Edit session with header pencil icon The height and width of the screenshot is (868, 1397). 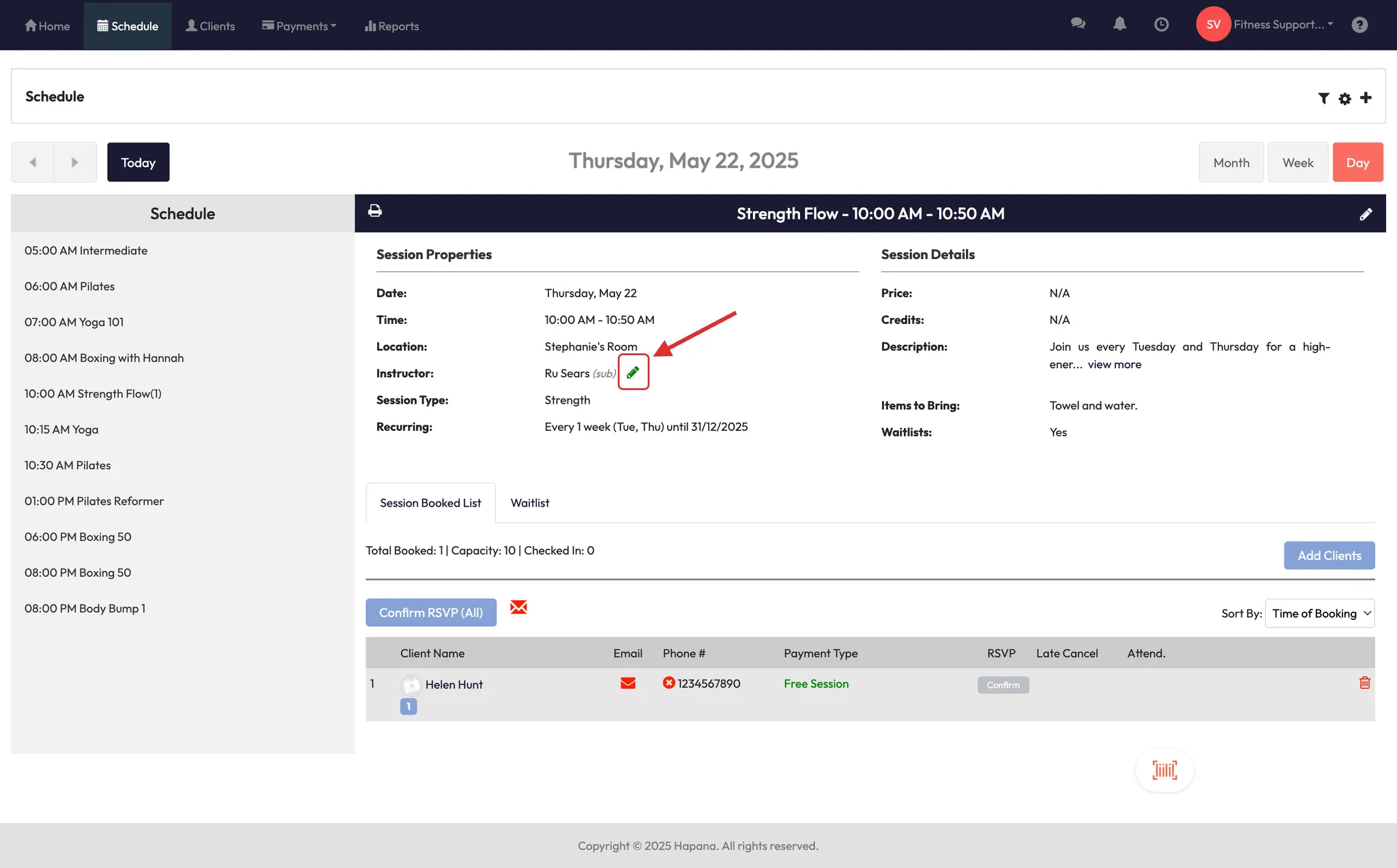coord(1366,214)
